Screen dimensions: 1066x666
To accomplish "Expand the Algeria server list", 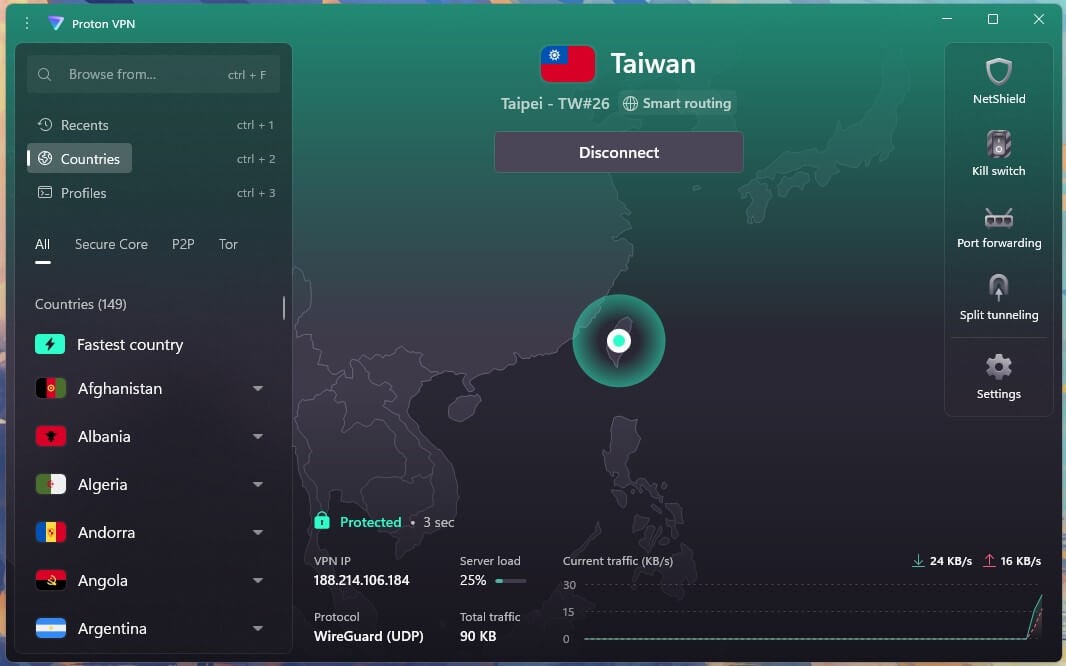I will pos(258,485).
